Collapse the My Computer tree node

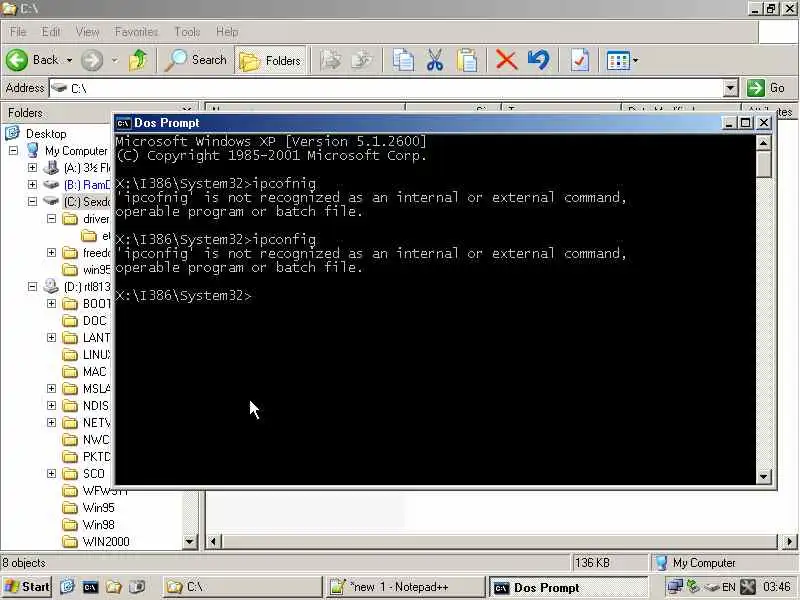point(13,151)
